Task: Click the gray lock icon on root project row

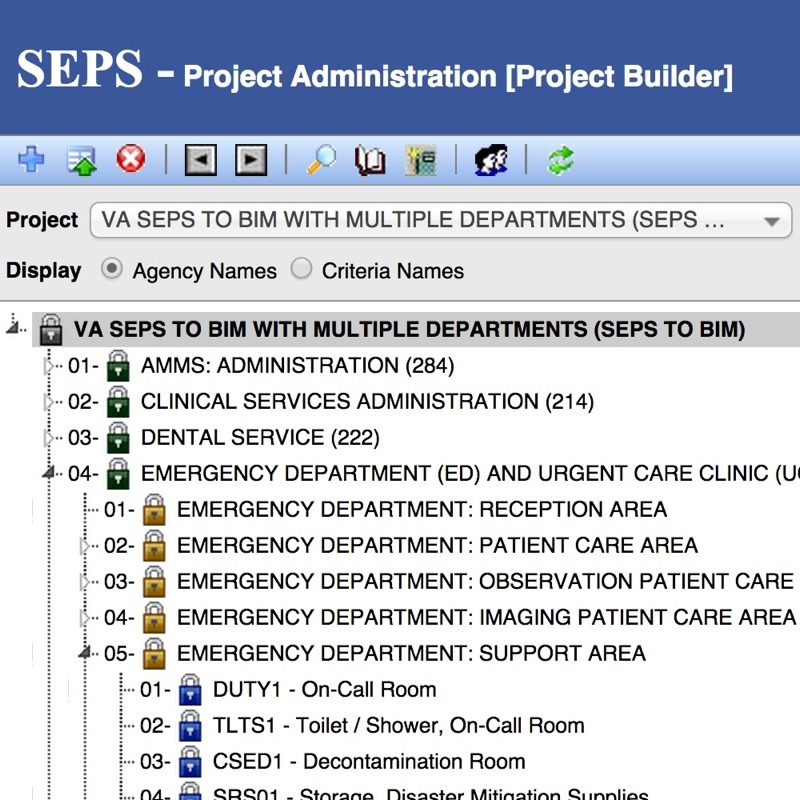Action: (51, 330)
